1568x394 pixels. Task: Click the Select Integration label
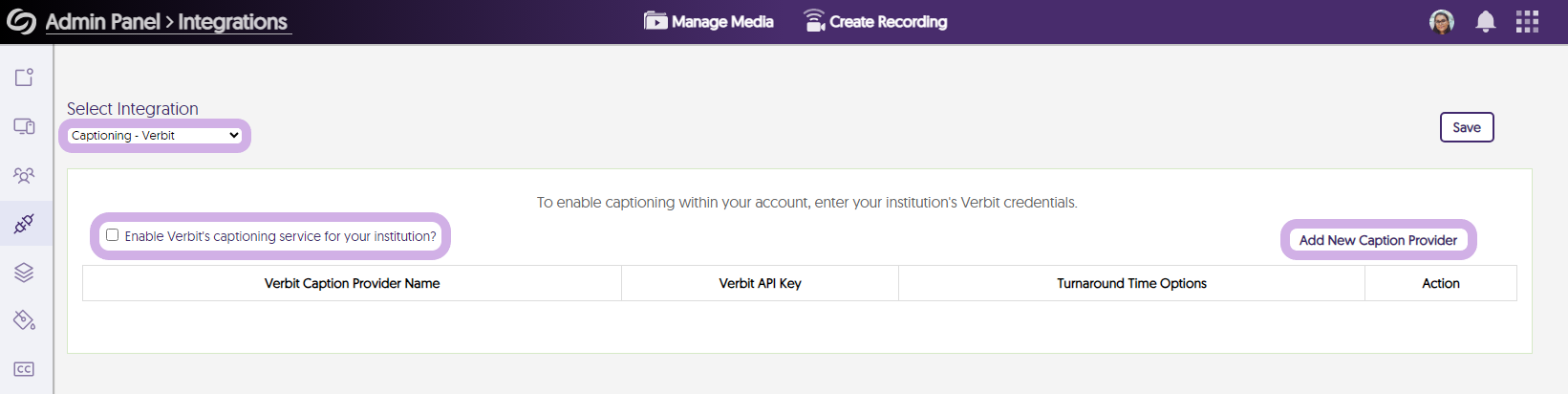pyautogui.click(x=133, y=109)
